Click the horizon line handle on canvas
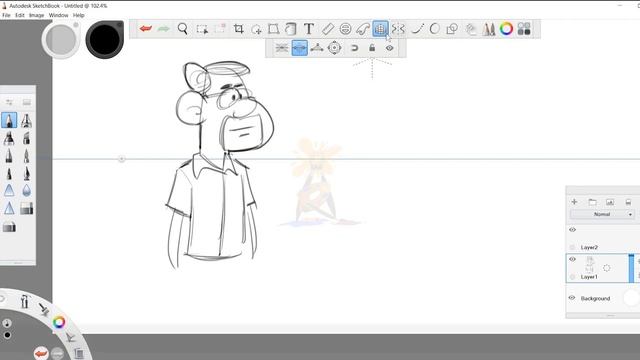Screen dimensions: 640x360 121,159
